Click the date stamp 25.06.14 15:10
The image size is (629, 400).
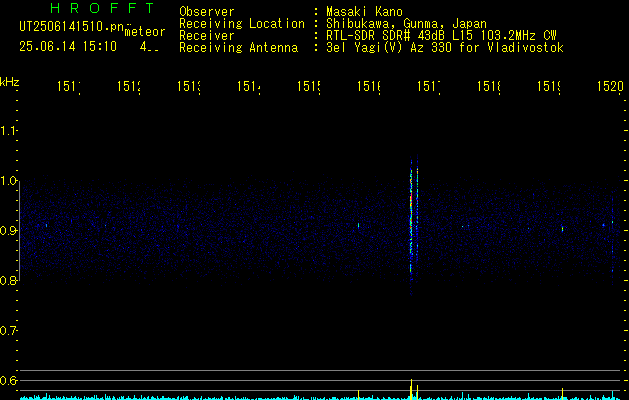tap(68, 47)
